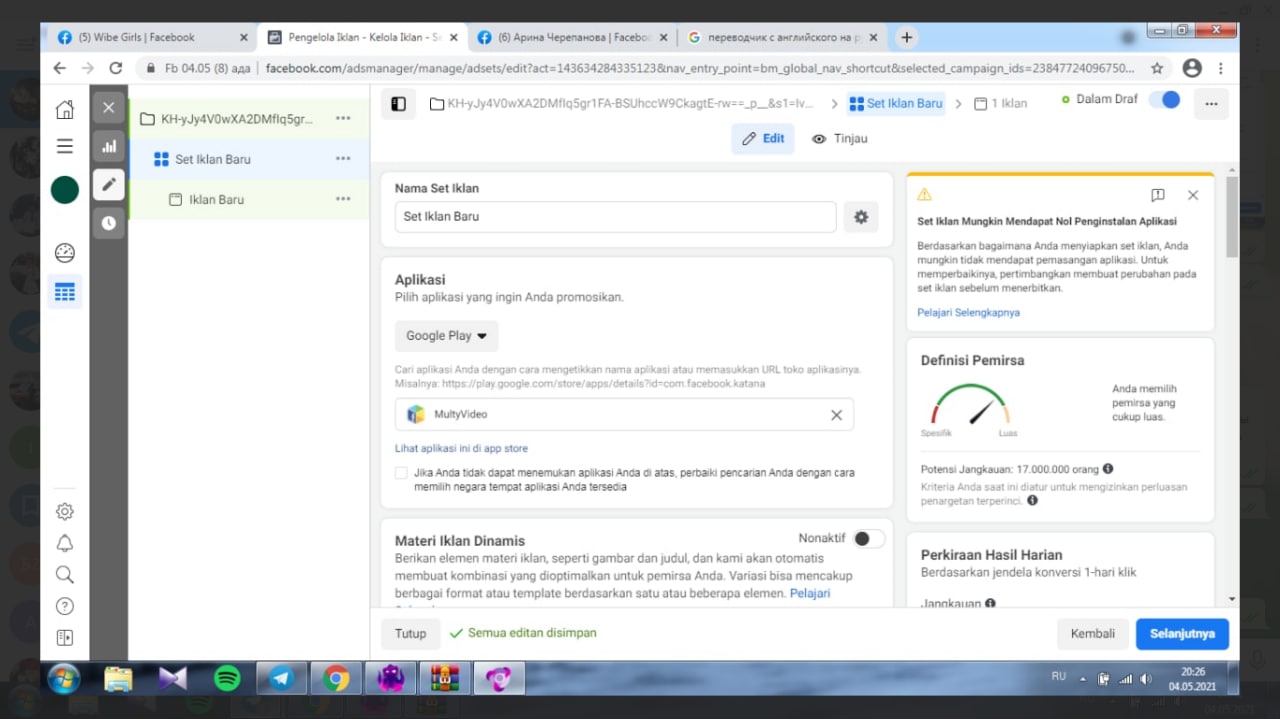Image resolution: width=1280 pixels, height=719 pixels.
Task: Close the editing pane with the X icon
Action: click(x=109, y=107)
